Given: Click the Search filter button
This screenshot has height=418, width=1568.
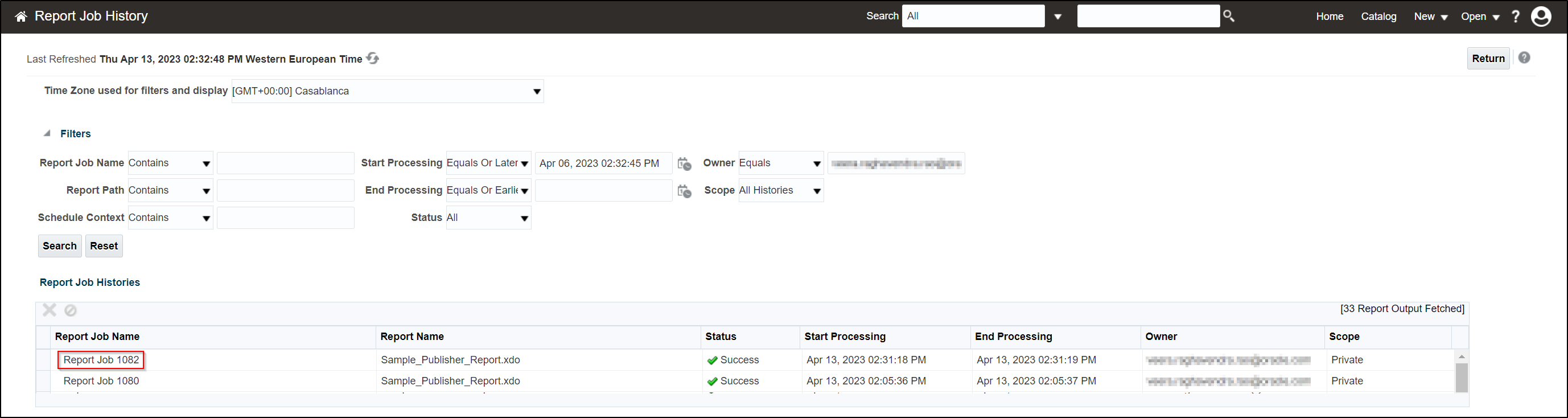Looking at the screenshot, I should coord(60,246).
